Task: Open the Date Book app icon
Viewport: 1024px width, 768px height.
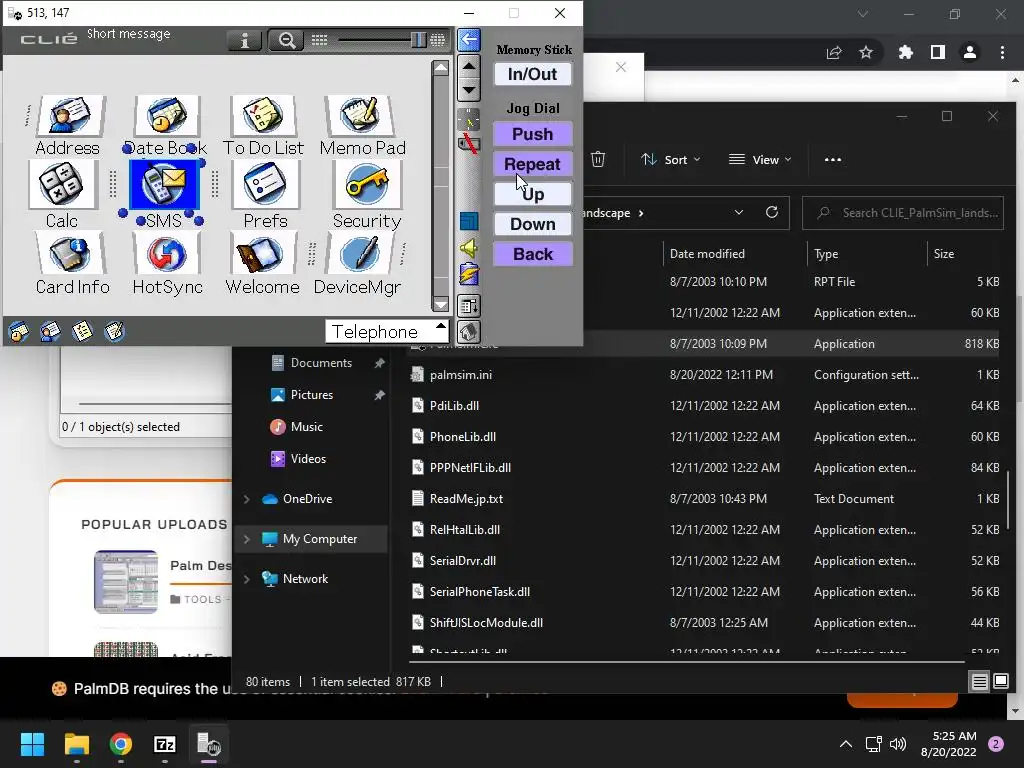Action: click(x=165, y=126)
